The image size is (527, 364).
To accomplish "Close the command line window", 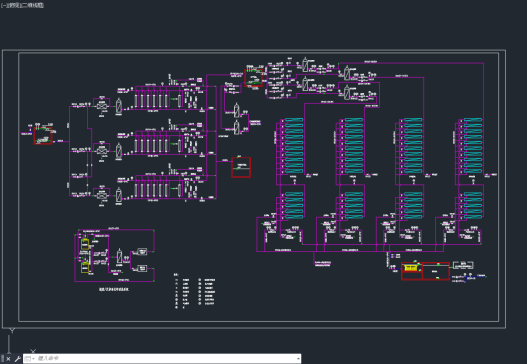I will [x=8, y=359].
